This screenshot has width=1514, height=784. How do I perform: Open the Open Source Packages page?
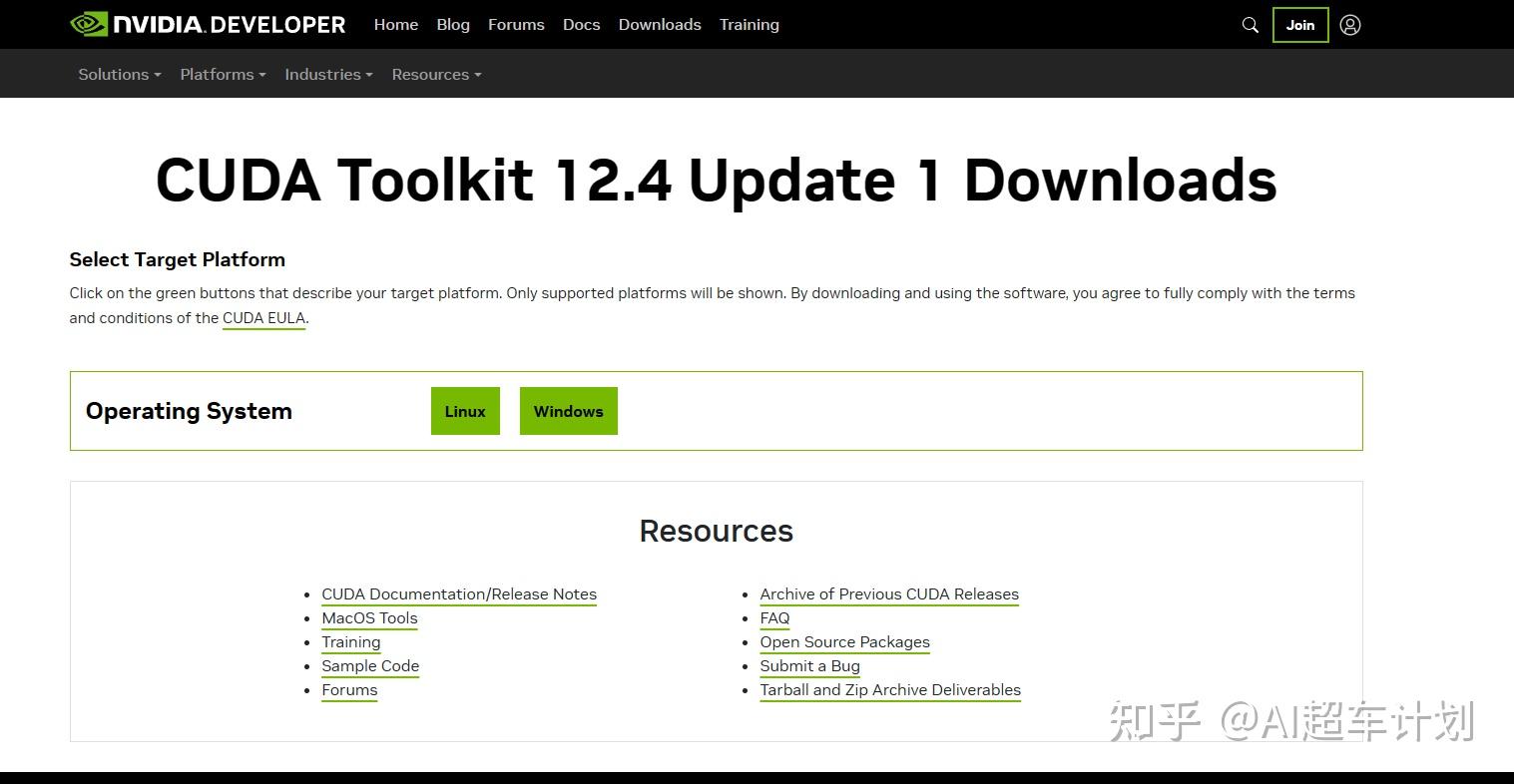click(x=844, y=641)
